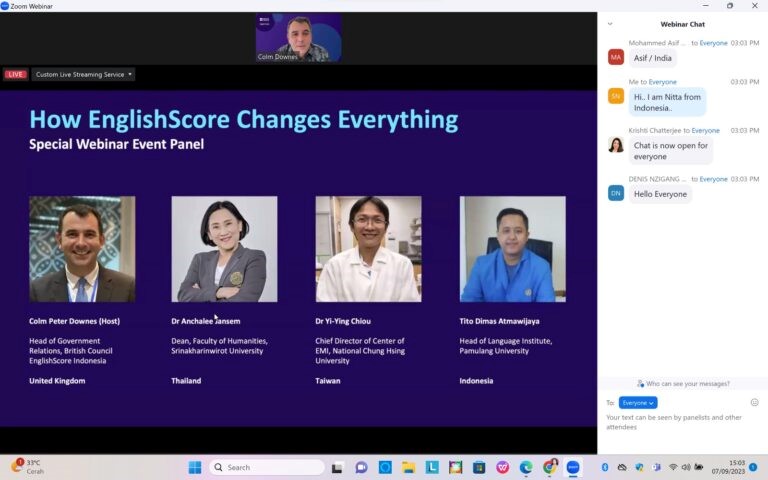Click the Windows Security shield tray icon
Image resolution: width=768 pixels, height=480 pixels.
(639, 467)
